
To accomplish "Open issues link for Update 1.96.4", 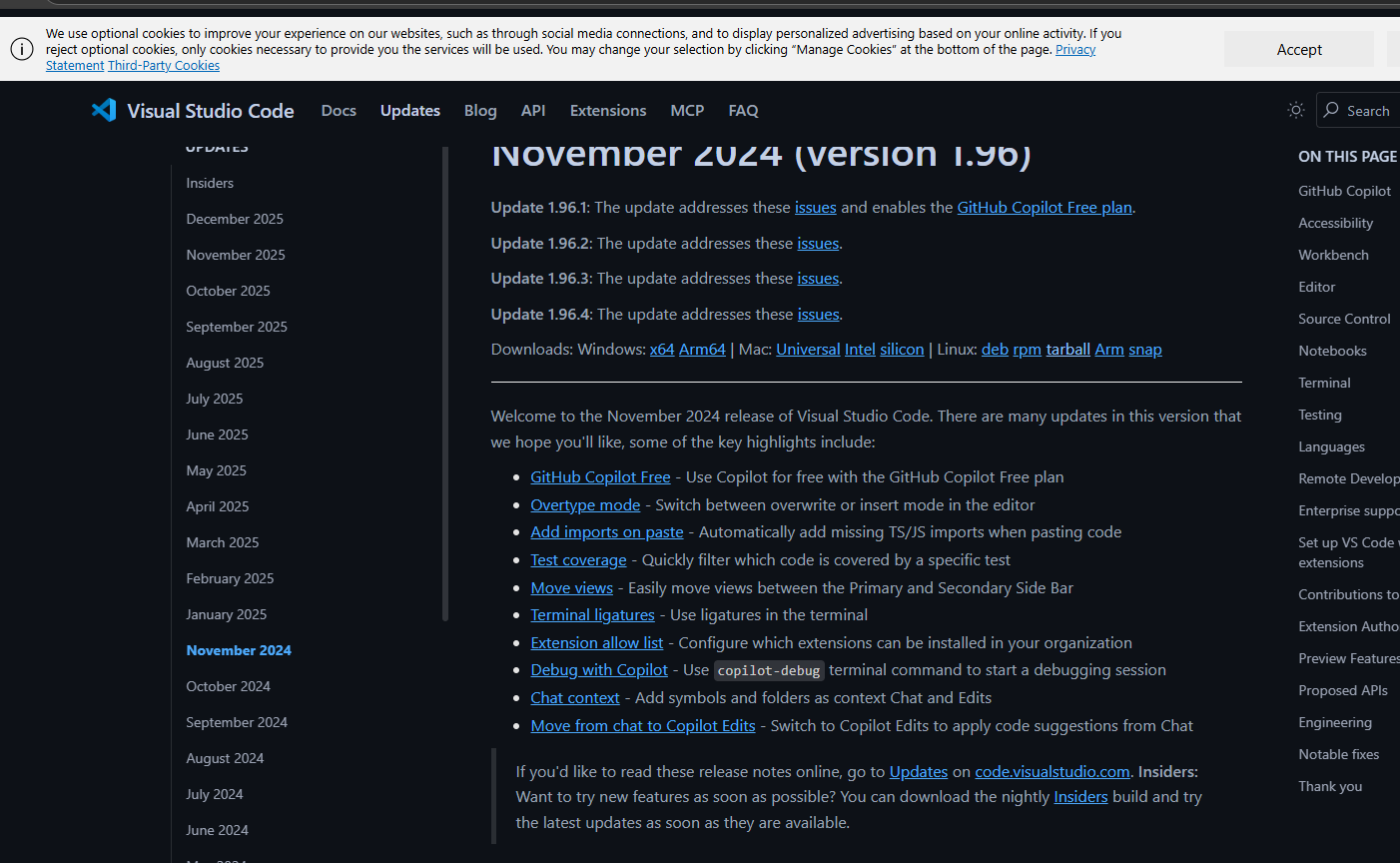I will (818, 315).
